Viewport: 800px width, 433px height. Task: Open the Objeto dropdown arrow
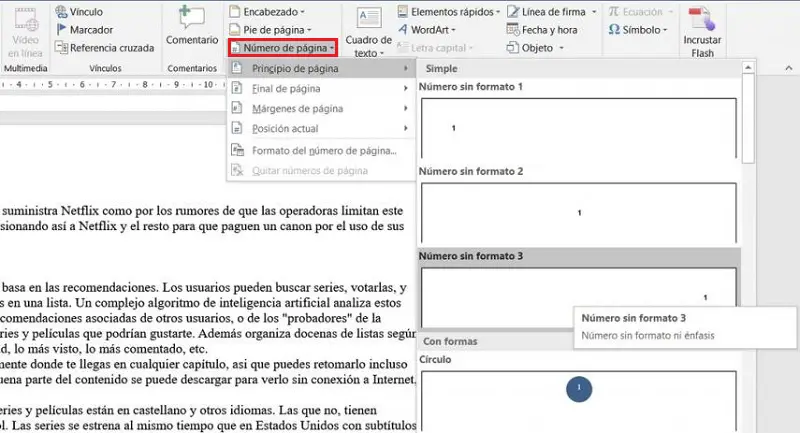tap(561, 48)
